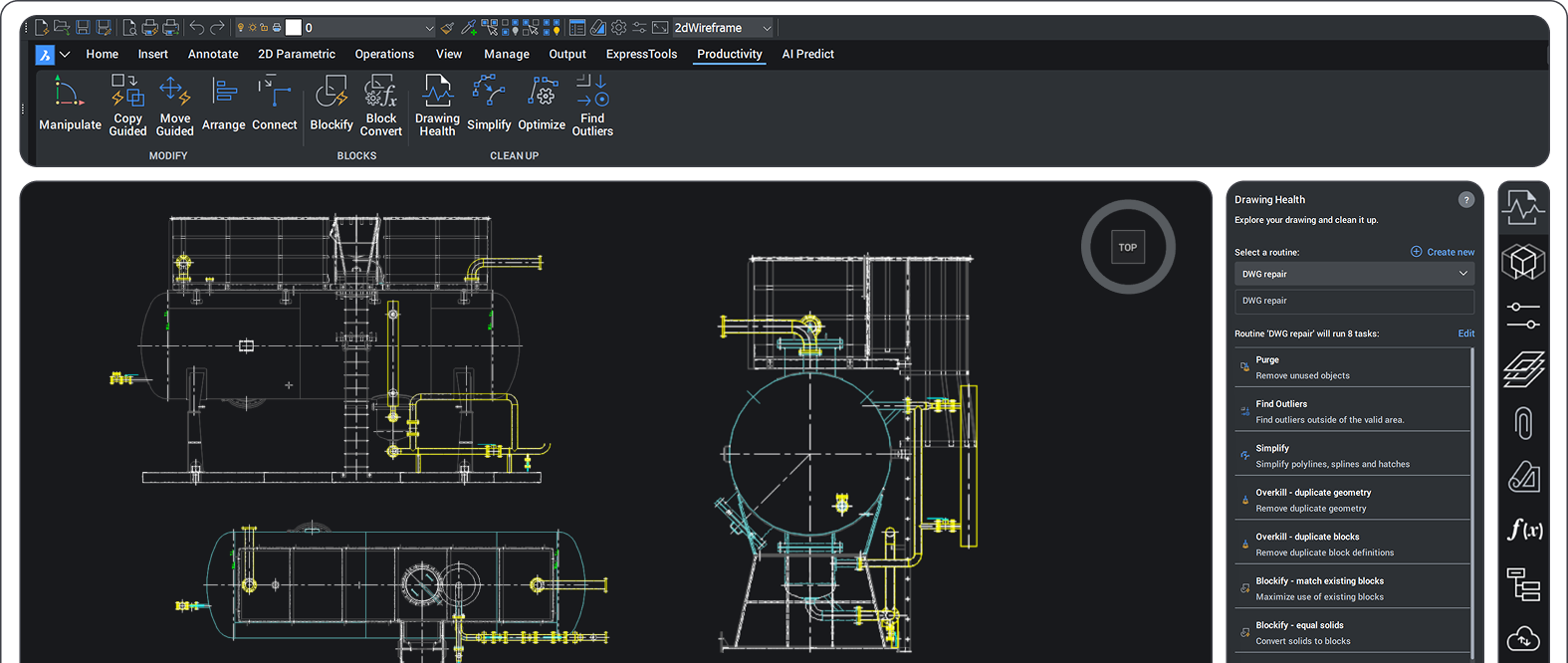This screenshot has height=663, width=1568.
Task: Select the Purge task row
Action: [1352, 367]
